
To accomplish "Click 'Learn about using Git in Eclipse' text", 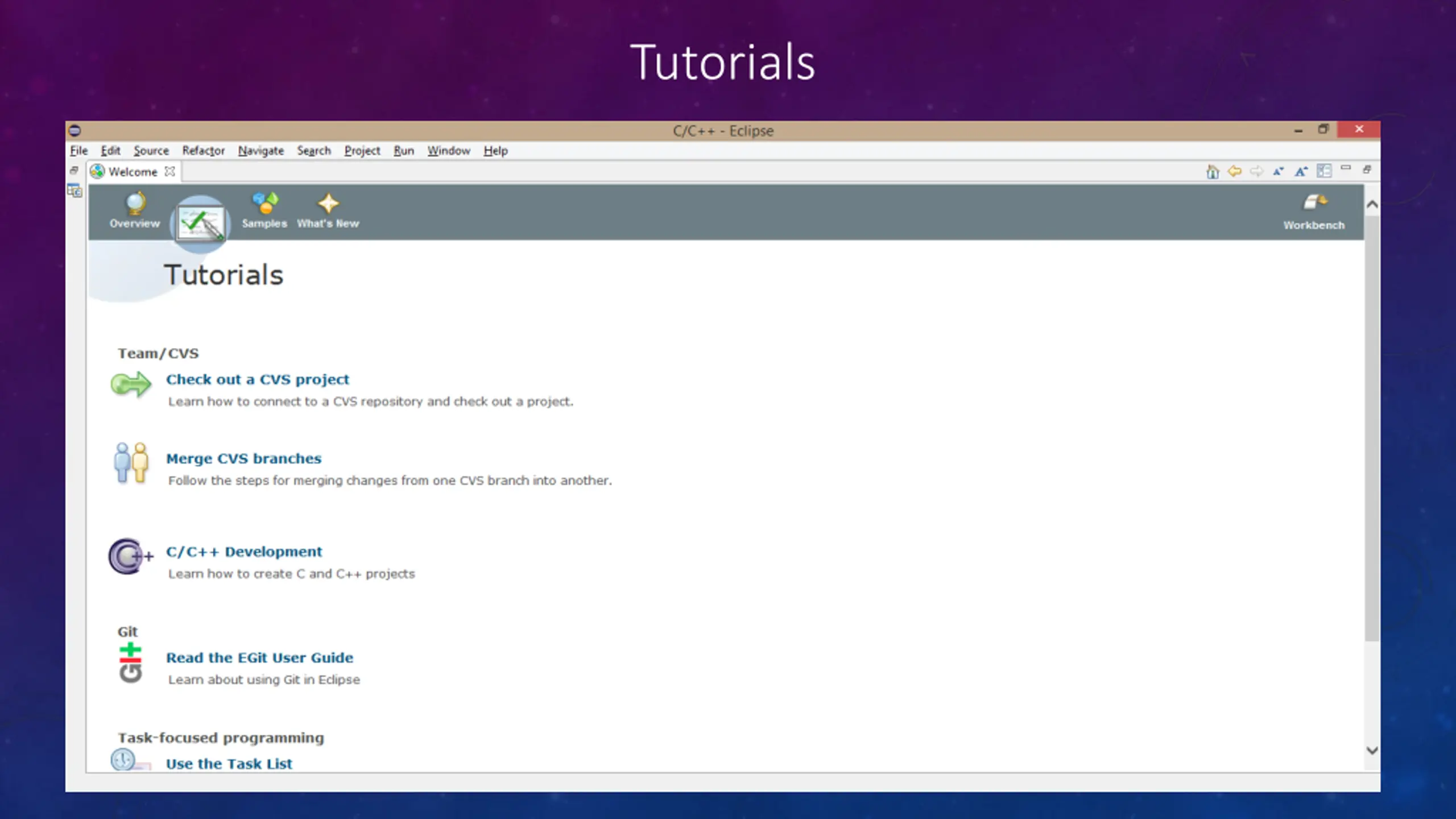I will [264, 680].
